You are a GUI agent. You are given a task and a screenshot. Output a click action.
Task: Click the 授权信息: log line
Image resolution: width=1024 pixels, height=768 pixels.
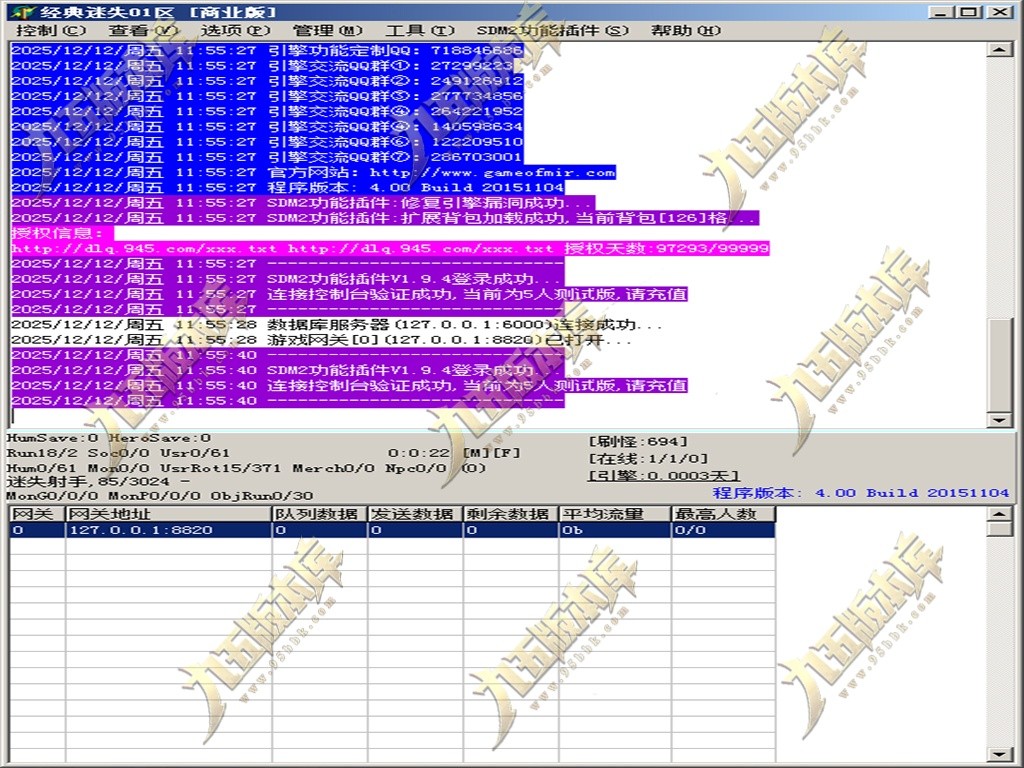62,233
